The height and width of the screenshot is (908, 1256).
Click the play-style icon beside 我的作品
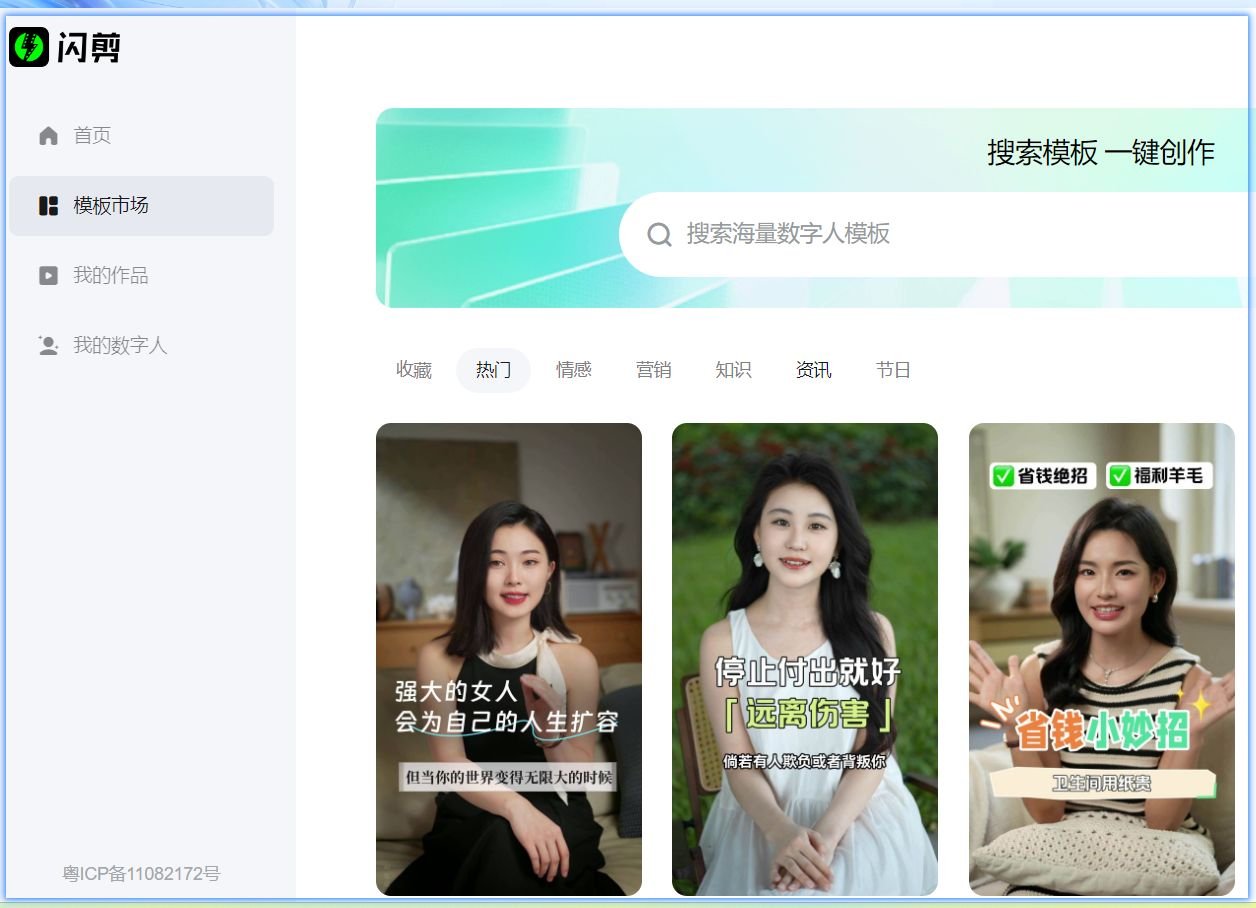47,275
